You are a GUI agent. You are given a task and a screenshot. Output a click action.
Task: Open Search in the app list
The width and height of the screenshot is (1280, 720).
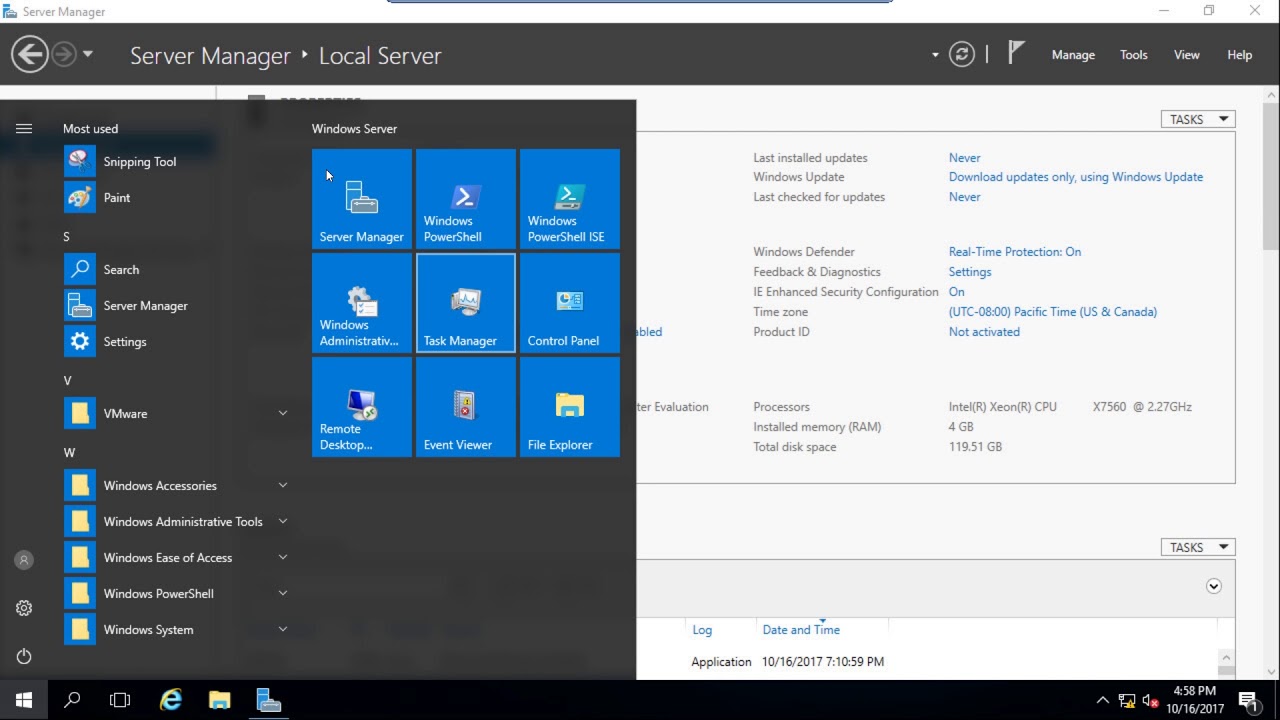point(176,269)
